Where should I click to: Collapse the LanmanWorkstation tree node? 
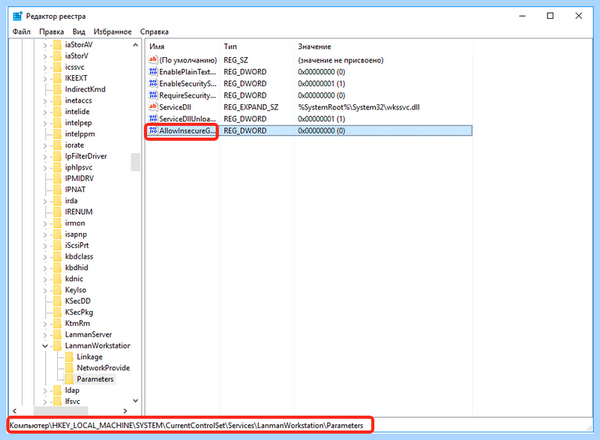pos(45,346)
